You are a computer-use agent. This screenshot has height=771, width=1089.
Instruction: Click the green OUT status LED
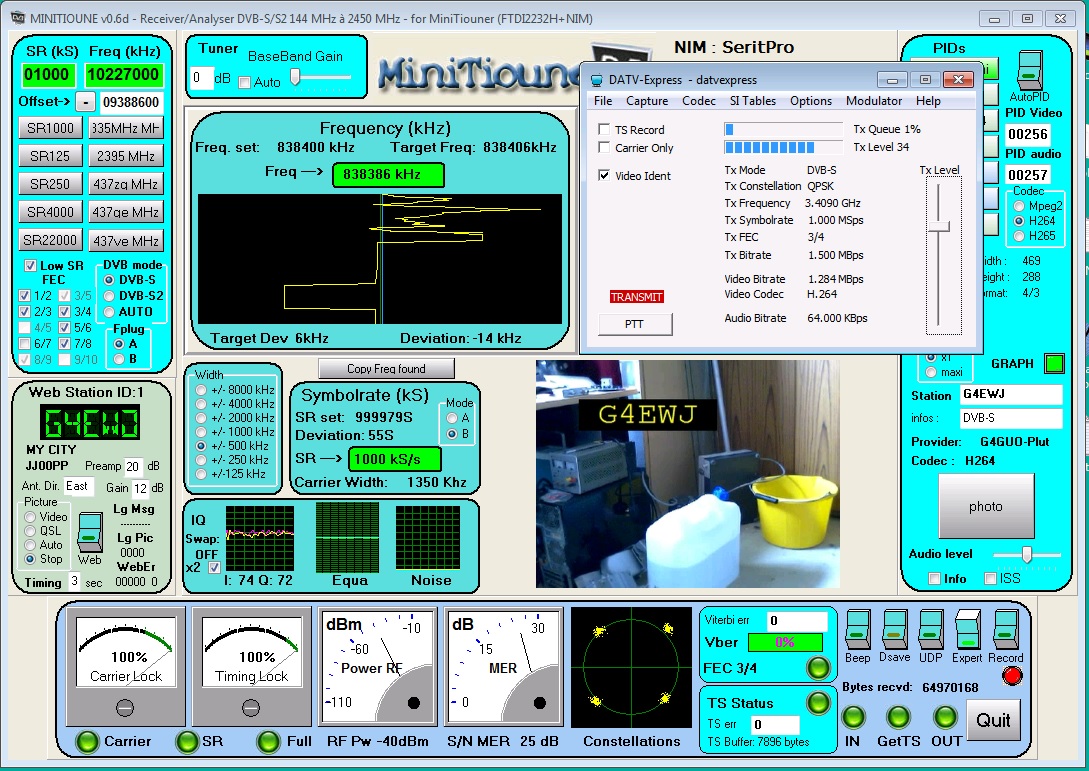(x=945, y=717)
